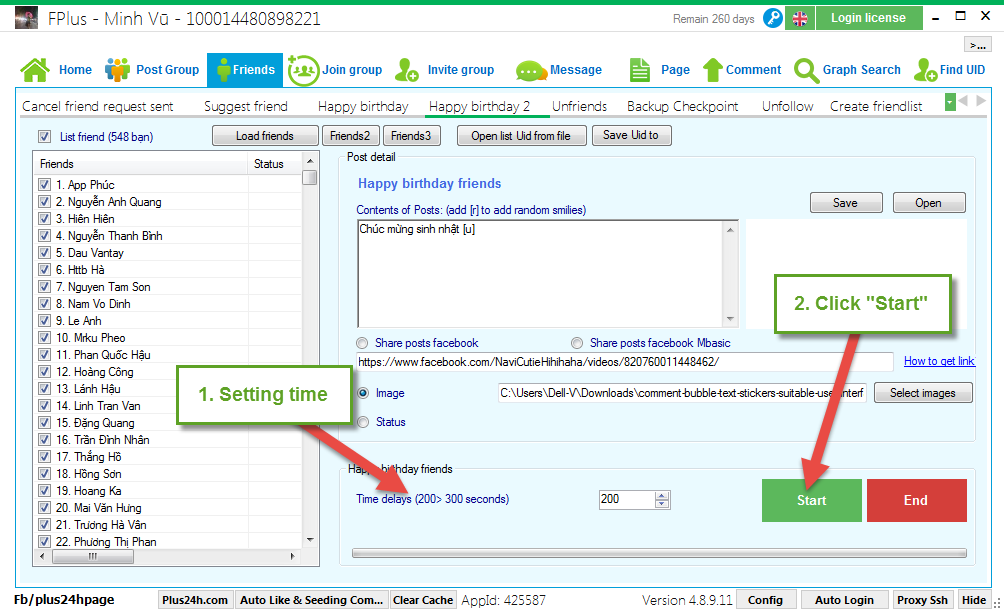Click the Select images button

click(923, 393)
